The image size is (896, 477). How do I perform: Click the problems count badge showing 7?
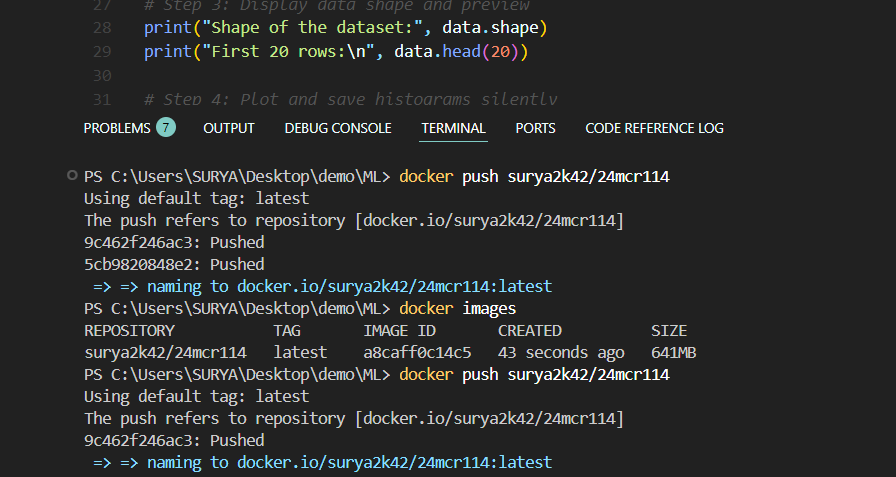[x=166, y=127]
